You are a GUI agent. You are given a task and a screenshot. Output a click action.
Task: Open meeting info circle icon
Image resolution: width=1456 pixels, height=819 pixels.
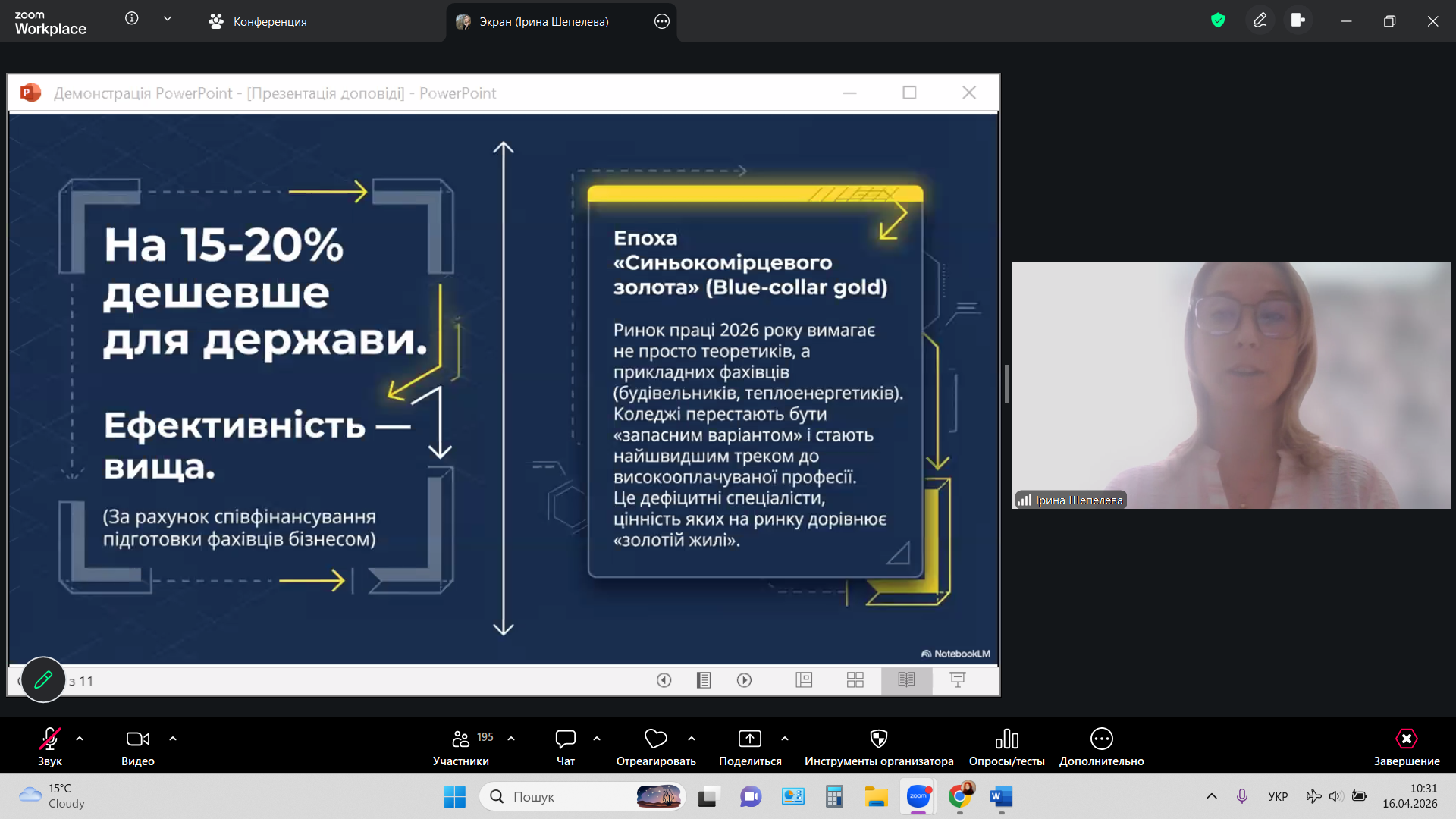click(132, 19)
